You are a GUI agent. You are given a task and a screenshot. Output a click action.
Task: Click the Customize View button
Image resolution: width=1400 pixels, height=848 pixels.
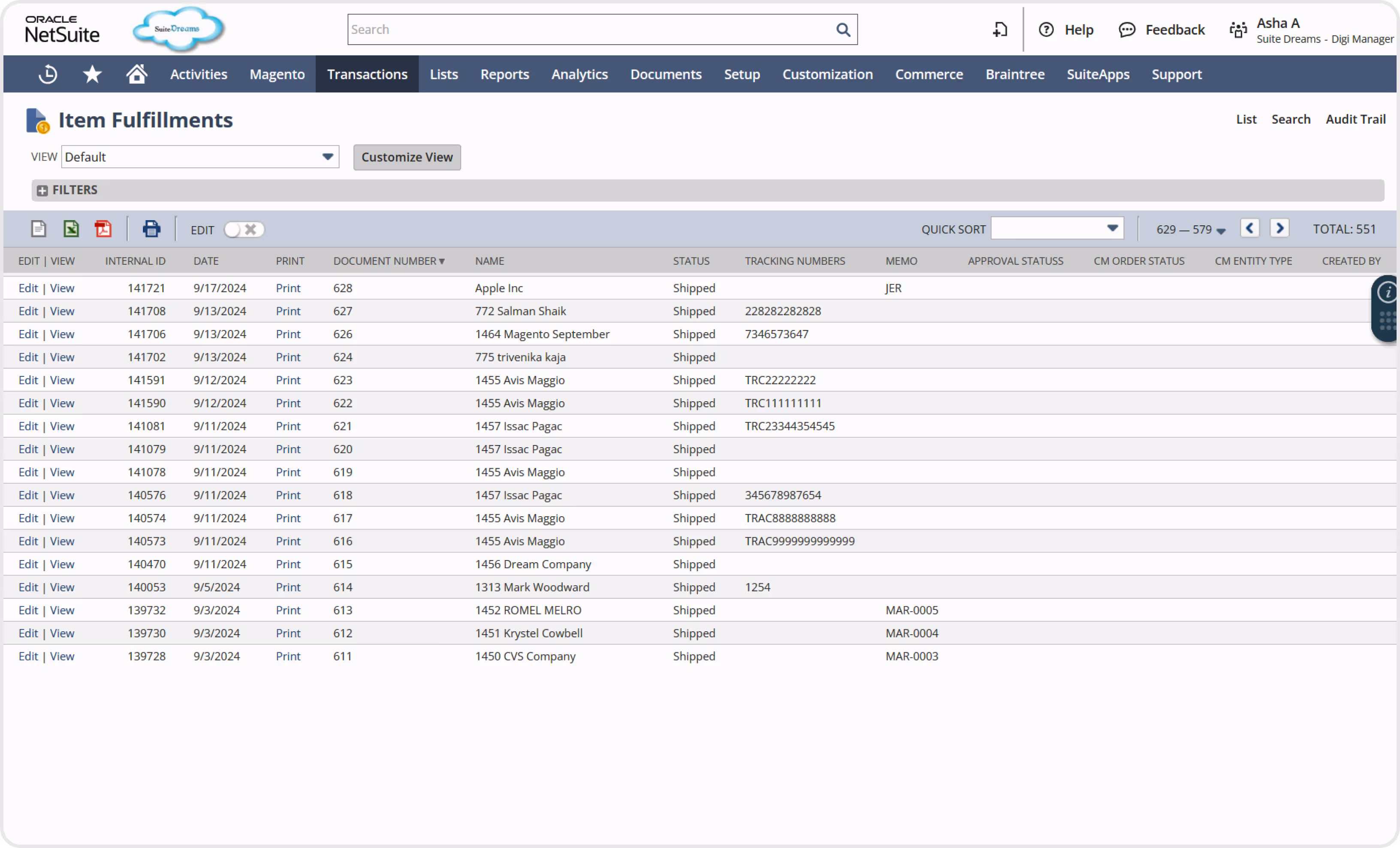point(407,157)
